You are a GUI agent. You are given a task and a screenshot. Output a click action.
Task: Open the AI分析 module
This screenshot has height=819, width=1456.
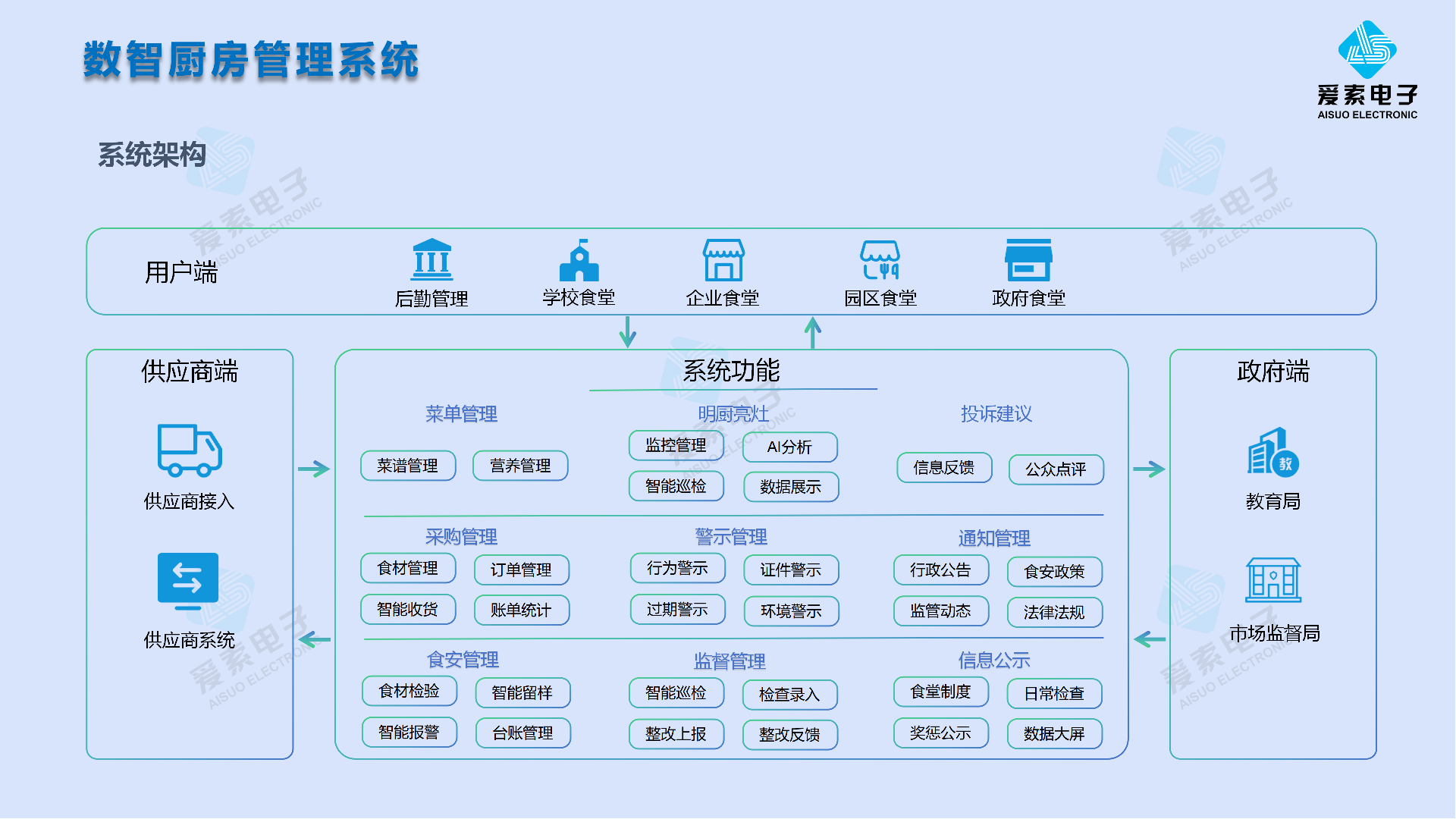[789, 447]
